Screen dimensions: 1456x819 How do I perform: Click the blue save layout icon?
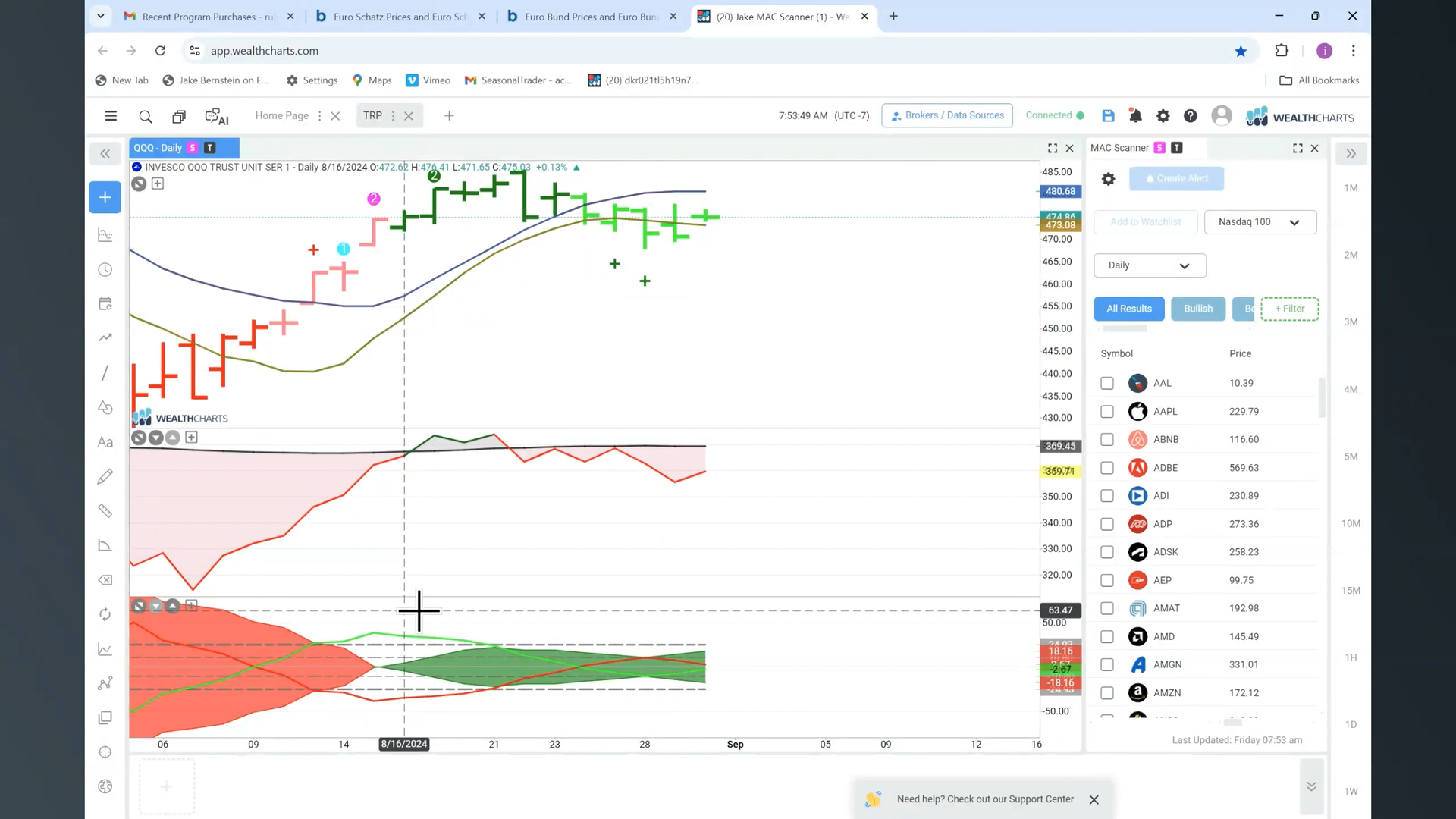tap(1108, 115)
